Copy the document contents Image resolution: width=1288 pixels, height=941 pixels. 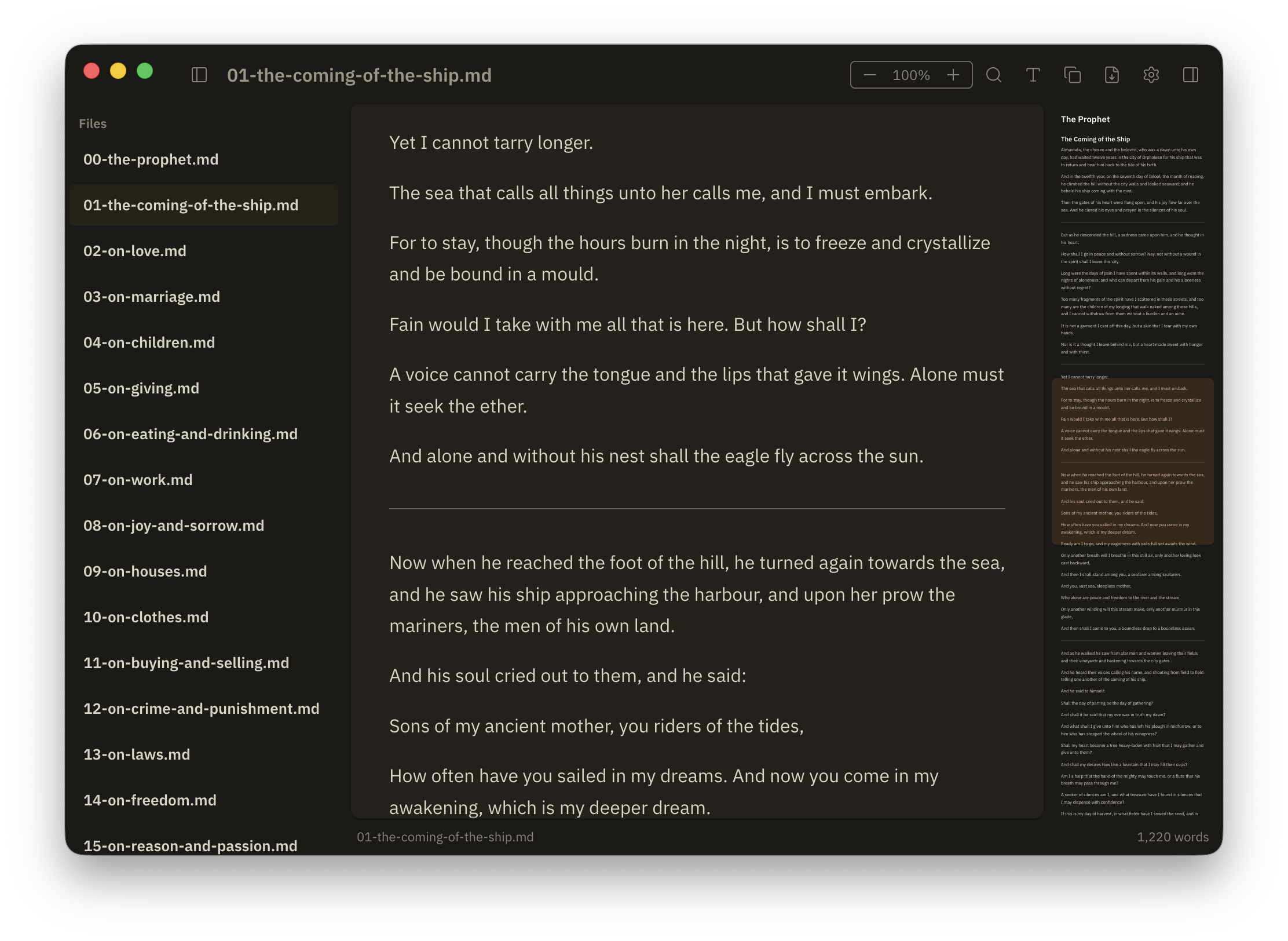(1072, 75)
